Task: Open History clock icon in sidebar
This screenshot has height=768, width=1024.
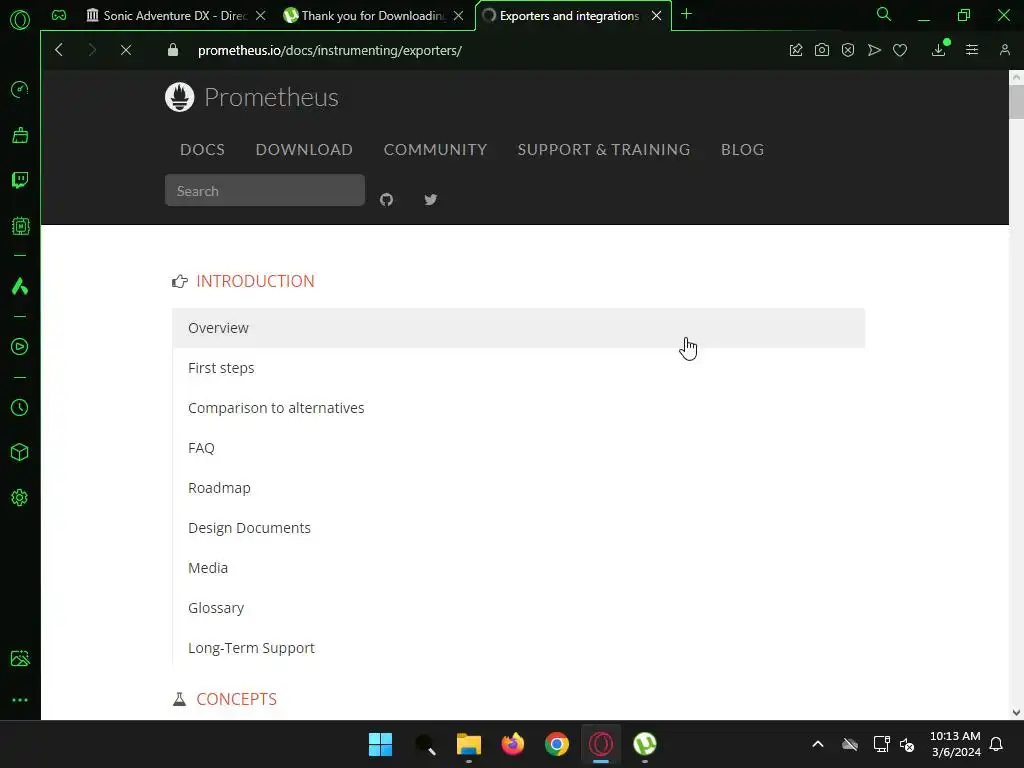Action: pyautogui.click(x=20, y=408)
